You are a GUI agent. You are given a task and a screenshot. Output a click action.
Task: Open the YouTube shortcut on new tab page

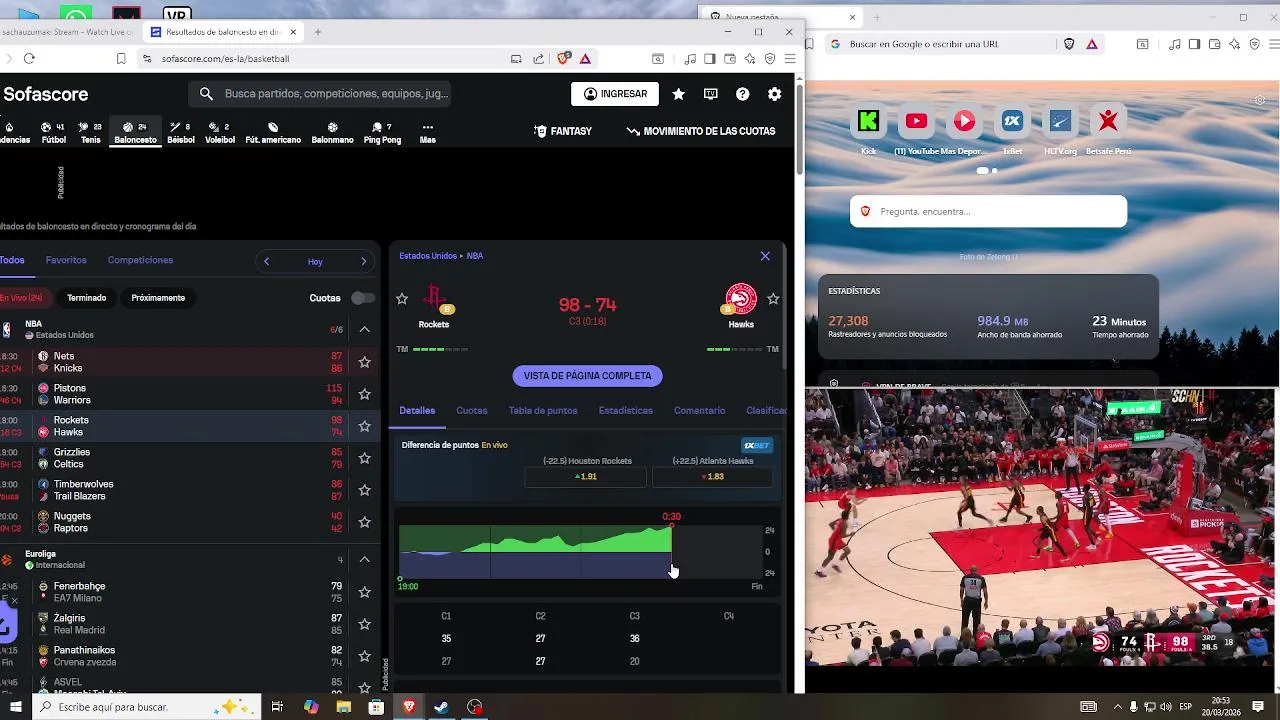pyautogui.click(x=916, y=121)
